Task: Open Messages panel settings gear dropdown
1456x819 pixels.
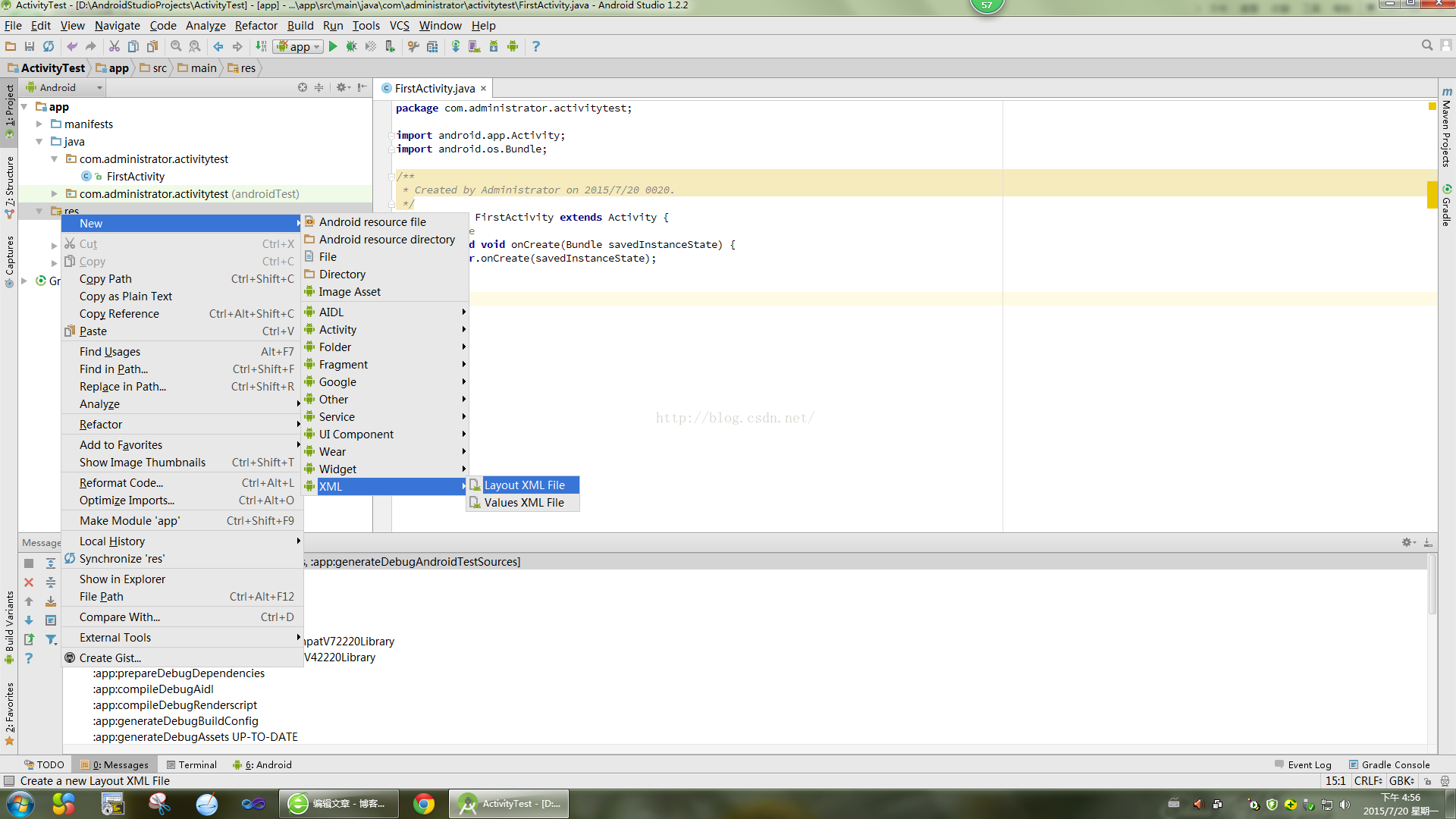Action: tap(1409, 542)
